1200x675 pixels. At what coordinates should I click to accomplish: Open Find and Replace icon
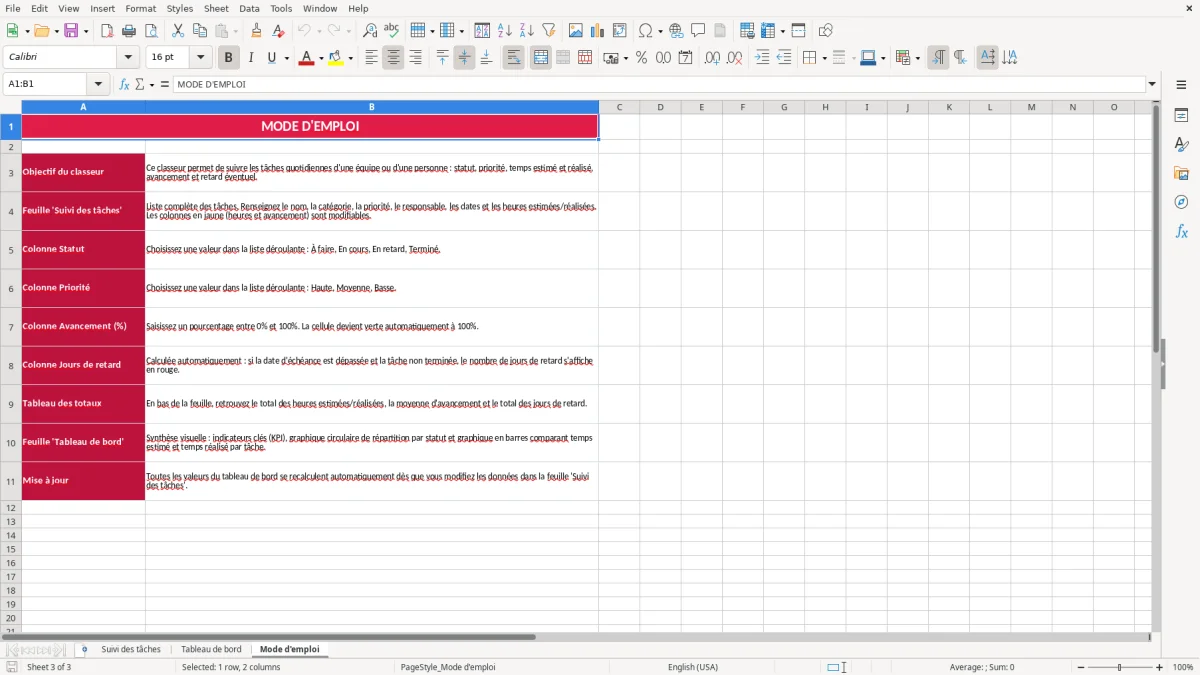370,31
